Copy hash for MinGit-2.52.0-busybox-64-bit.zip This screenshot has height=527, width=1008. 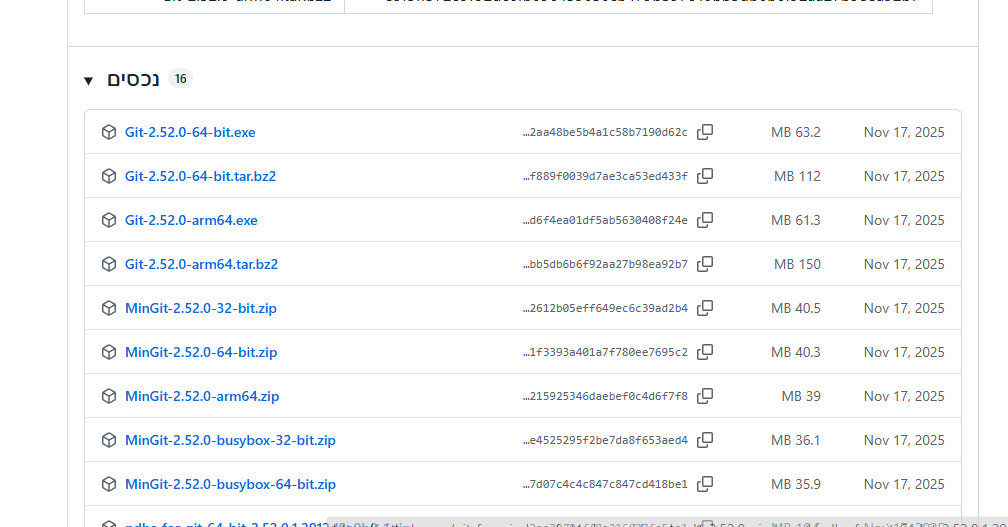click(705, 484)
